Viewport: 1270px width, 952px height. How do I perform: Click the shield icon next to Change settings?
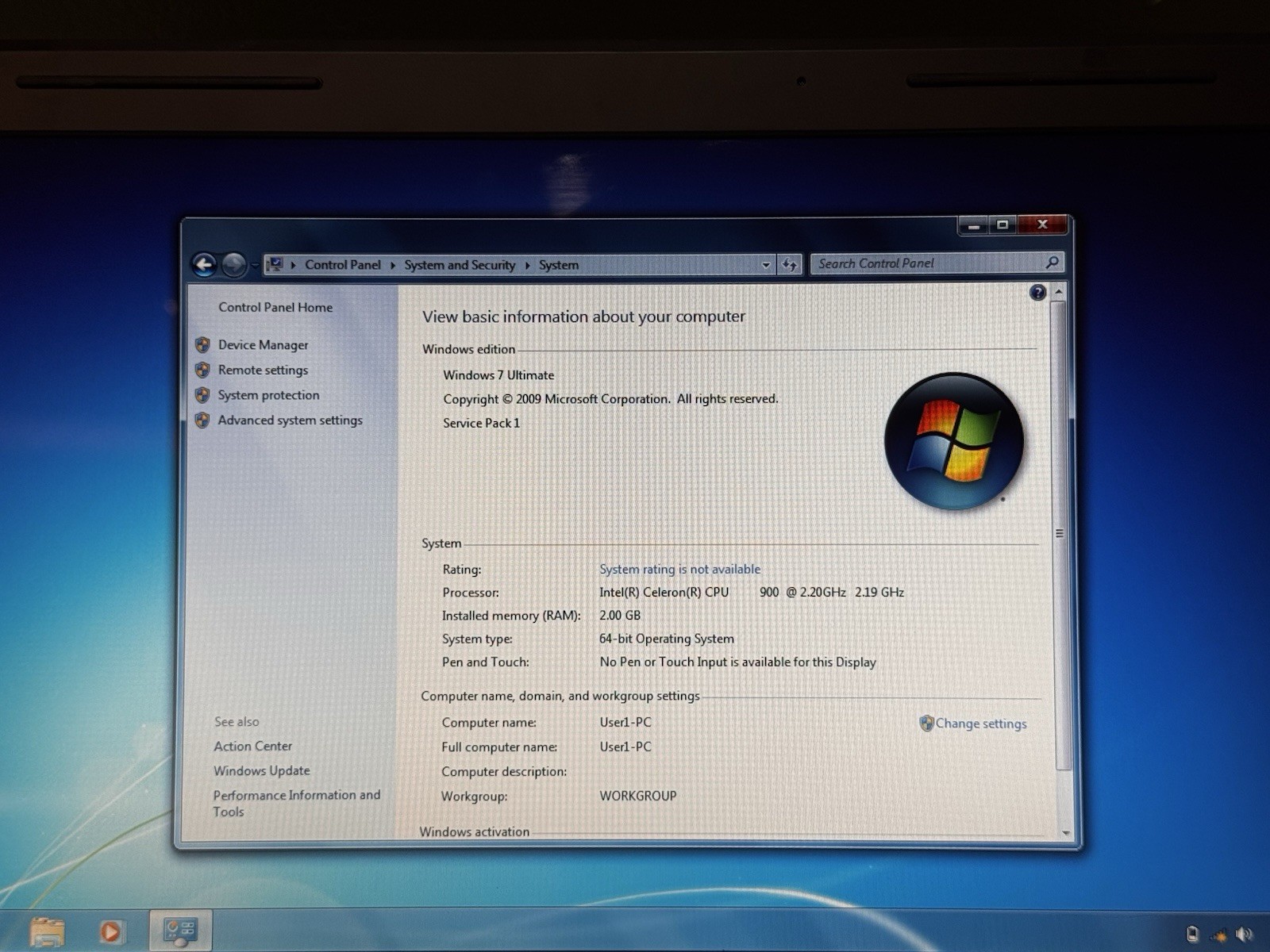coord(926,723)
